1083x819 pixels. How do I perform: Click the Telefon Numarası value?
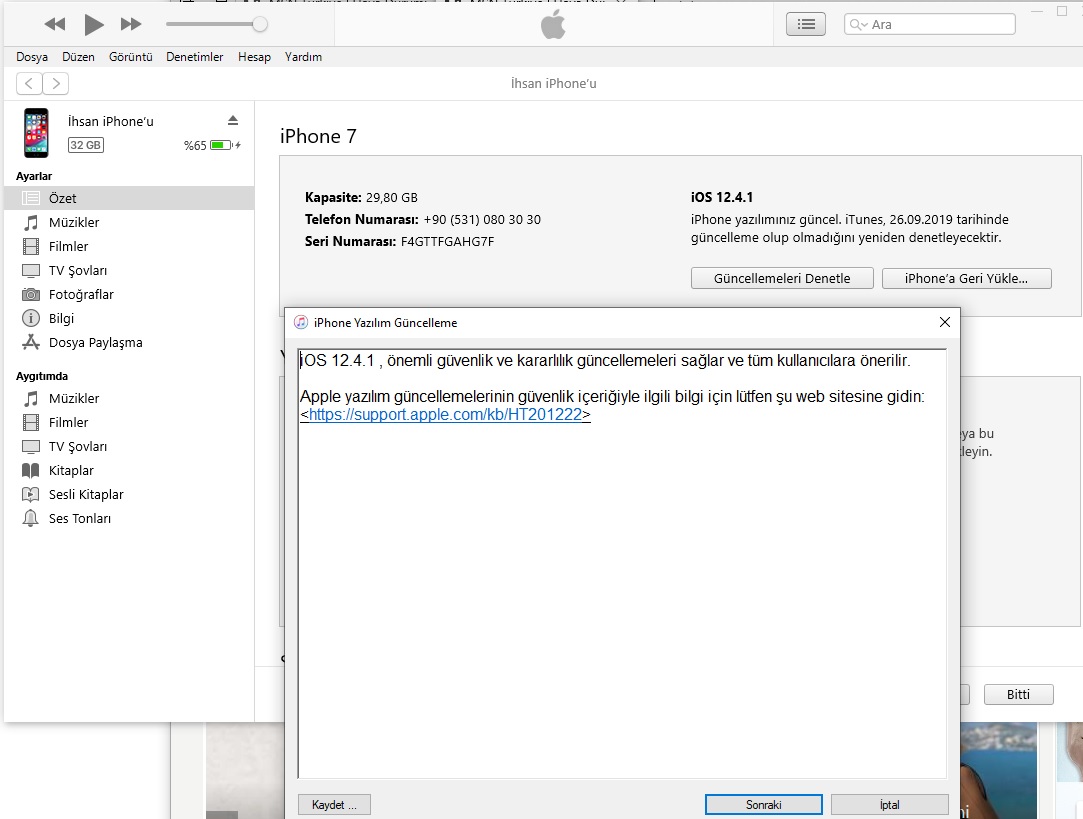[x=482, y=220]
